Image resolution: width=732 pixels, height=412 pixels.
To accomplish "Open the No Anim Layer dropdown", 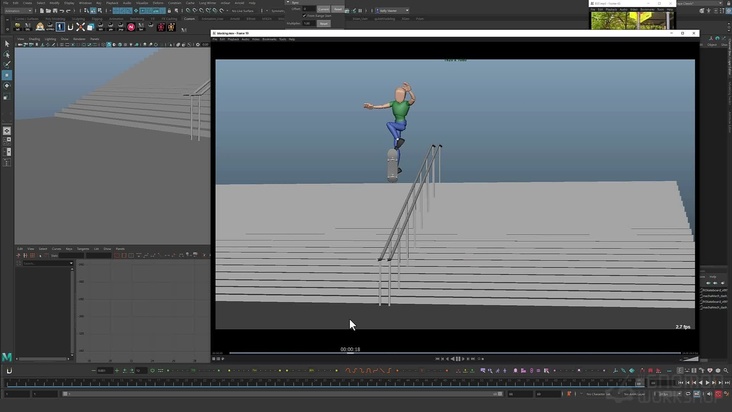I will tap(634, 394).
